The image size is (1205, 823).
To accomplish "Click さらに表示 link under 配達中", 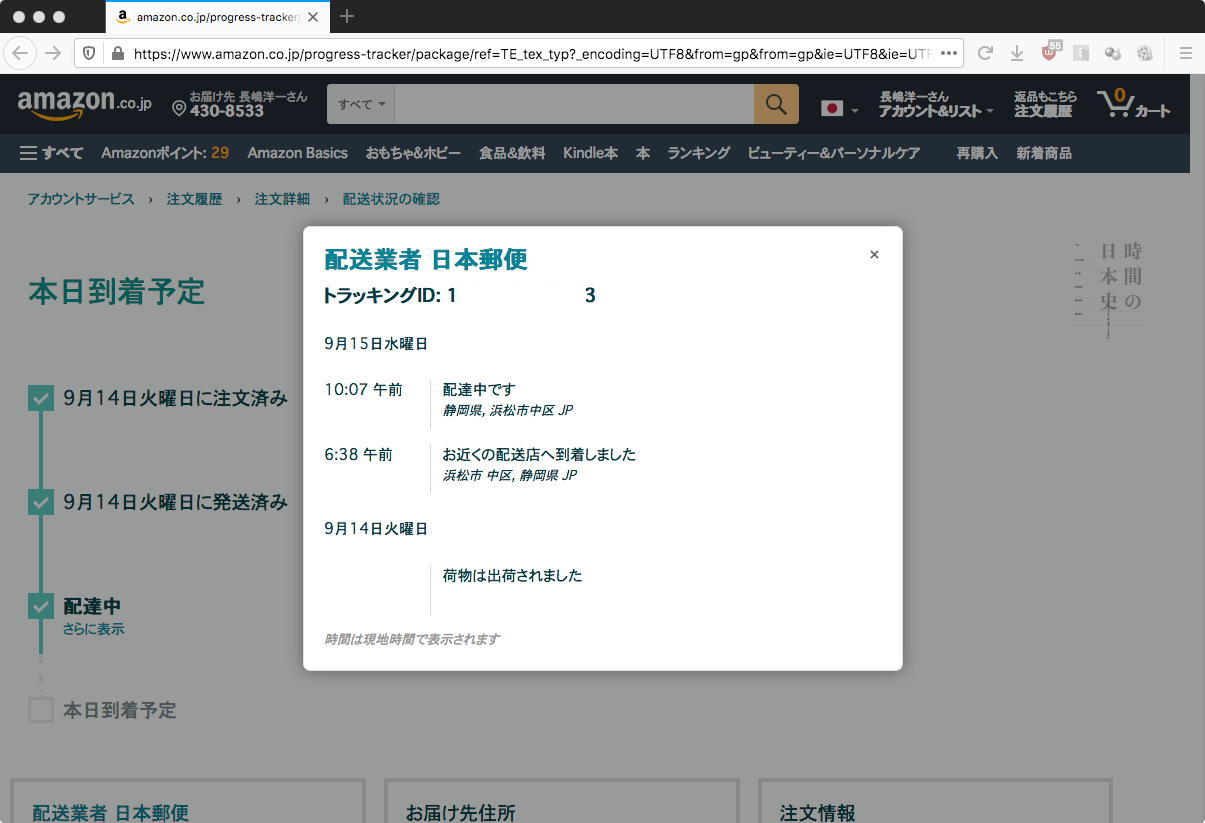I will [x=94, y=629].
